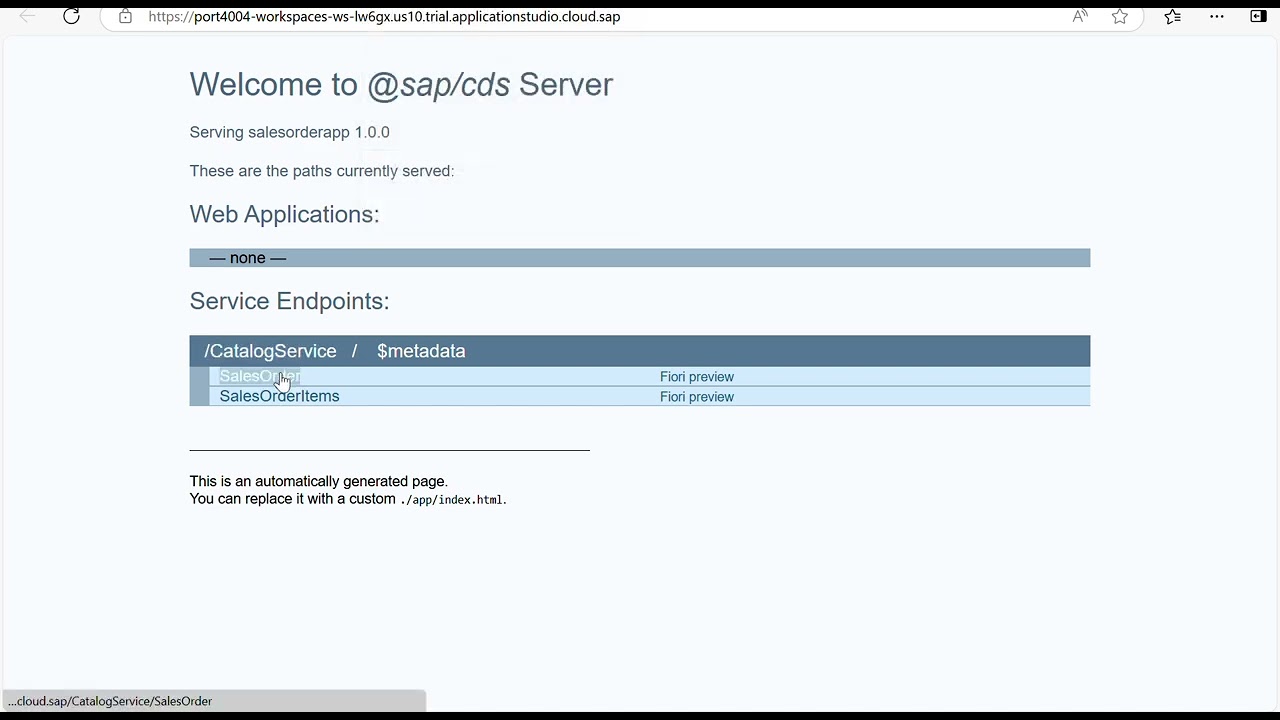Viewport: 1280px width, 720px height.
Task: Click the Read aloud icon
Action: 1080,16
